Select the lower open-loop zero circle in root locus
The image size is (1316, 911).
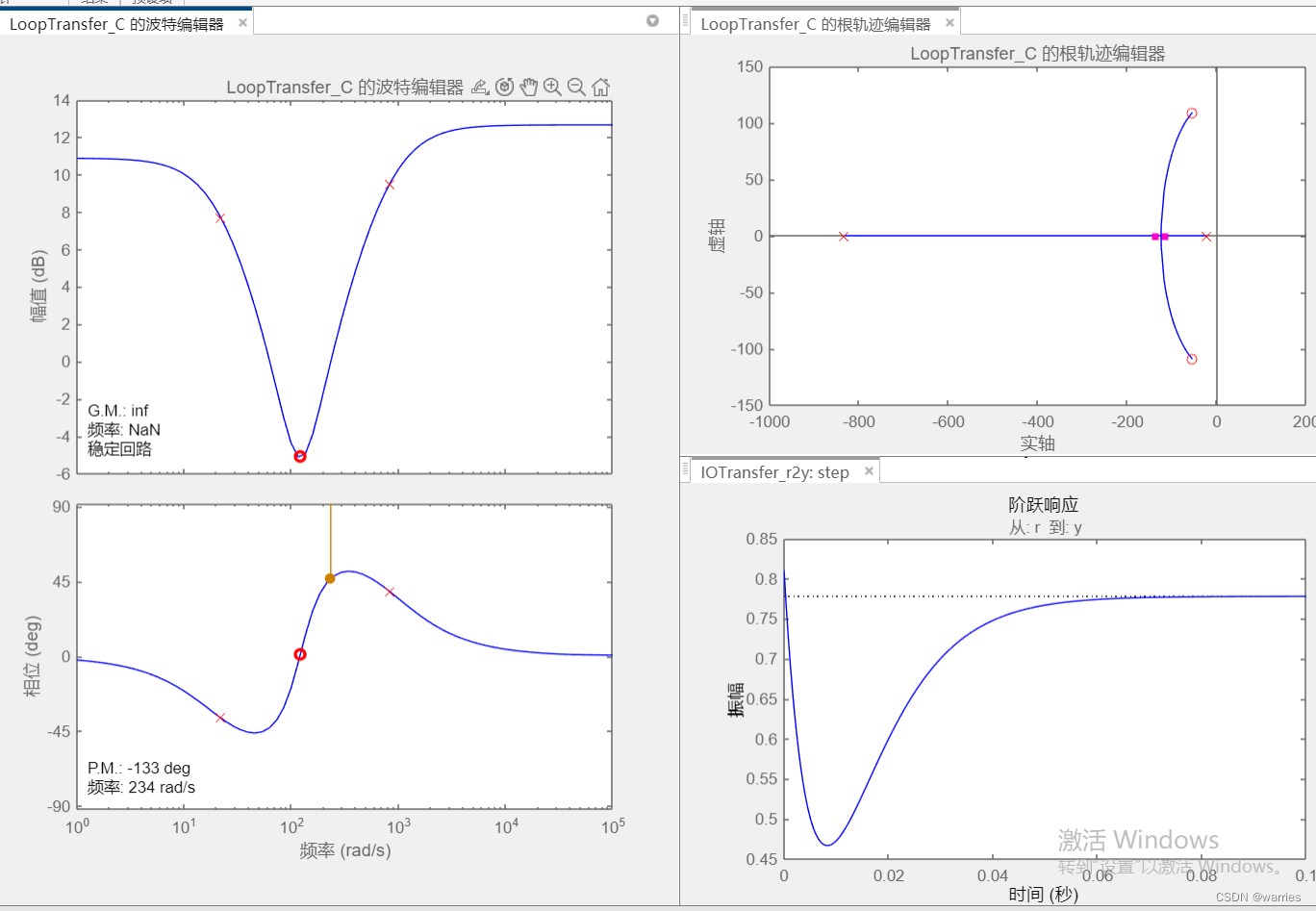pyautogui.click(x=1192, y=359)
